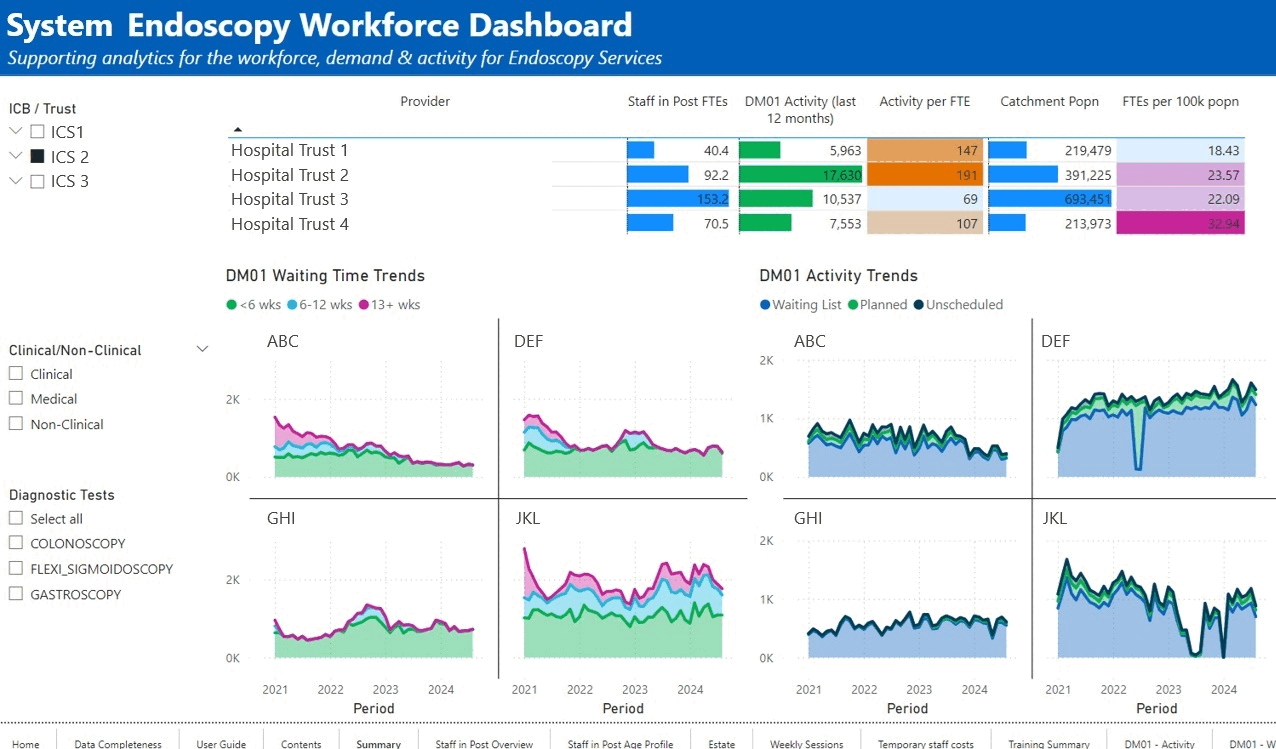Expand the ICS 3 chevron
This screenshot has height=749, width=1276.
point(15,181)
